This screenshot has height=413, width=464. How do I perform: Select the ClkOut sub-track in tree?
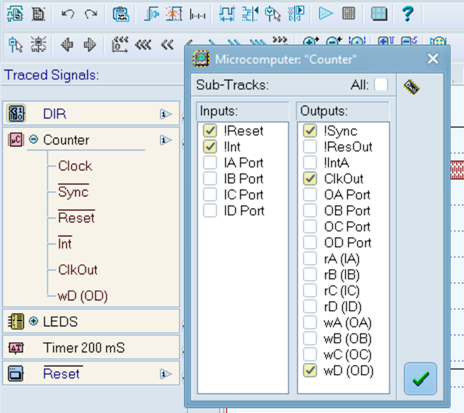tap(78, 270)
